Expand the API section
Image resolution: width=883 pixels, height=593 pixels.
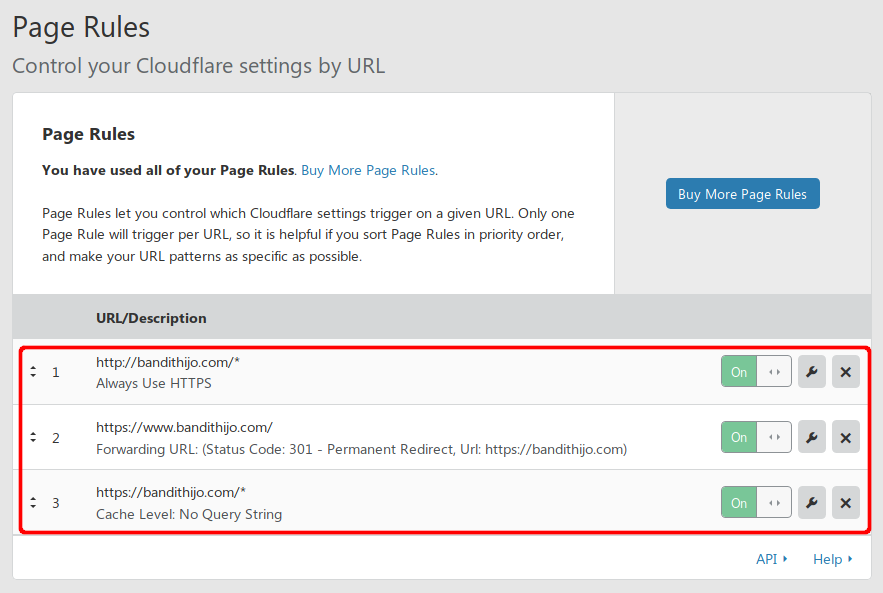click(x=772, y=559)
